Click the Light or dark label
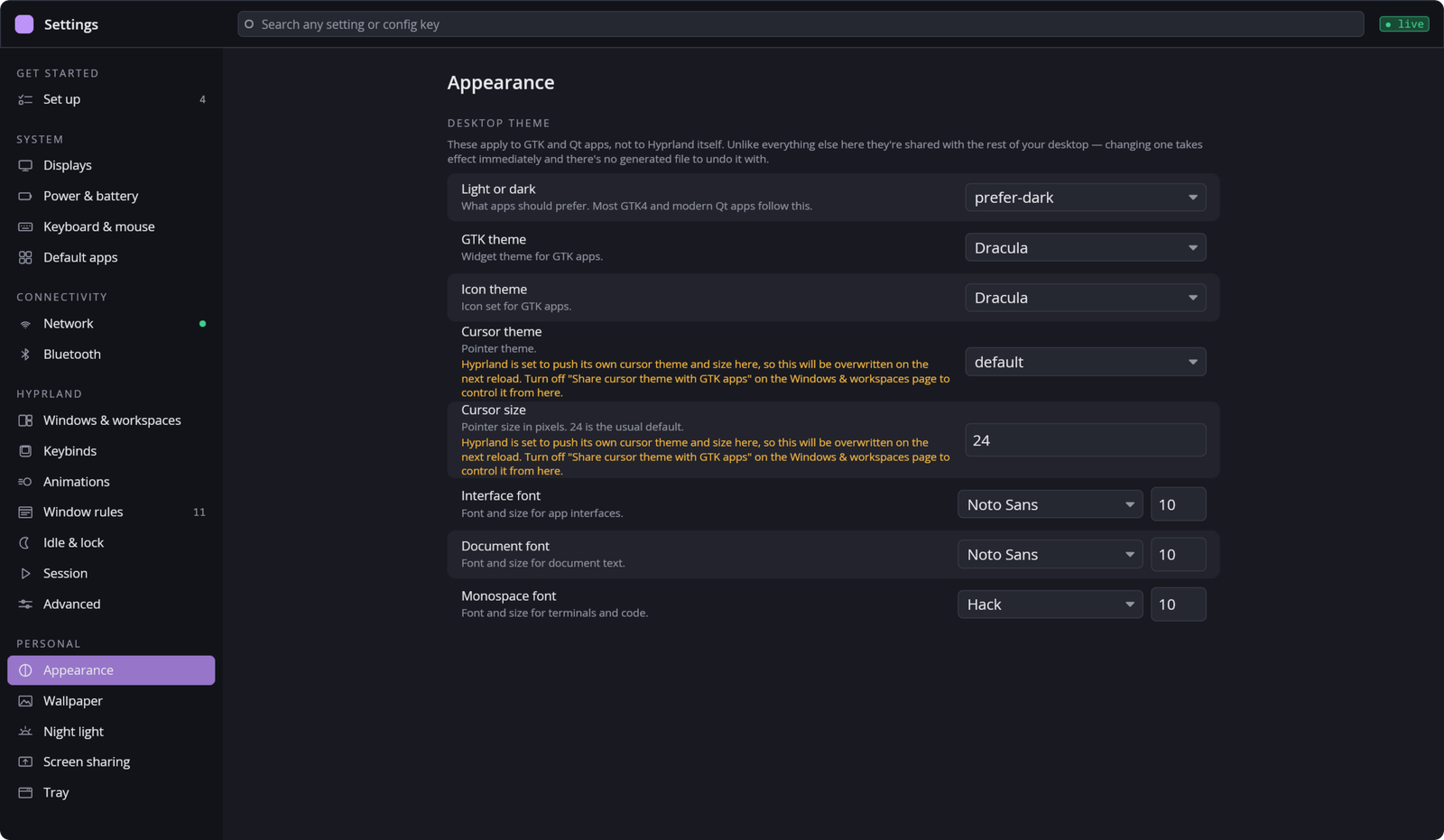Screen dimensions: 1444x840 coord(498,189)
